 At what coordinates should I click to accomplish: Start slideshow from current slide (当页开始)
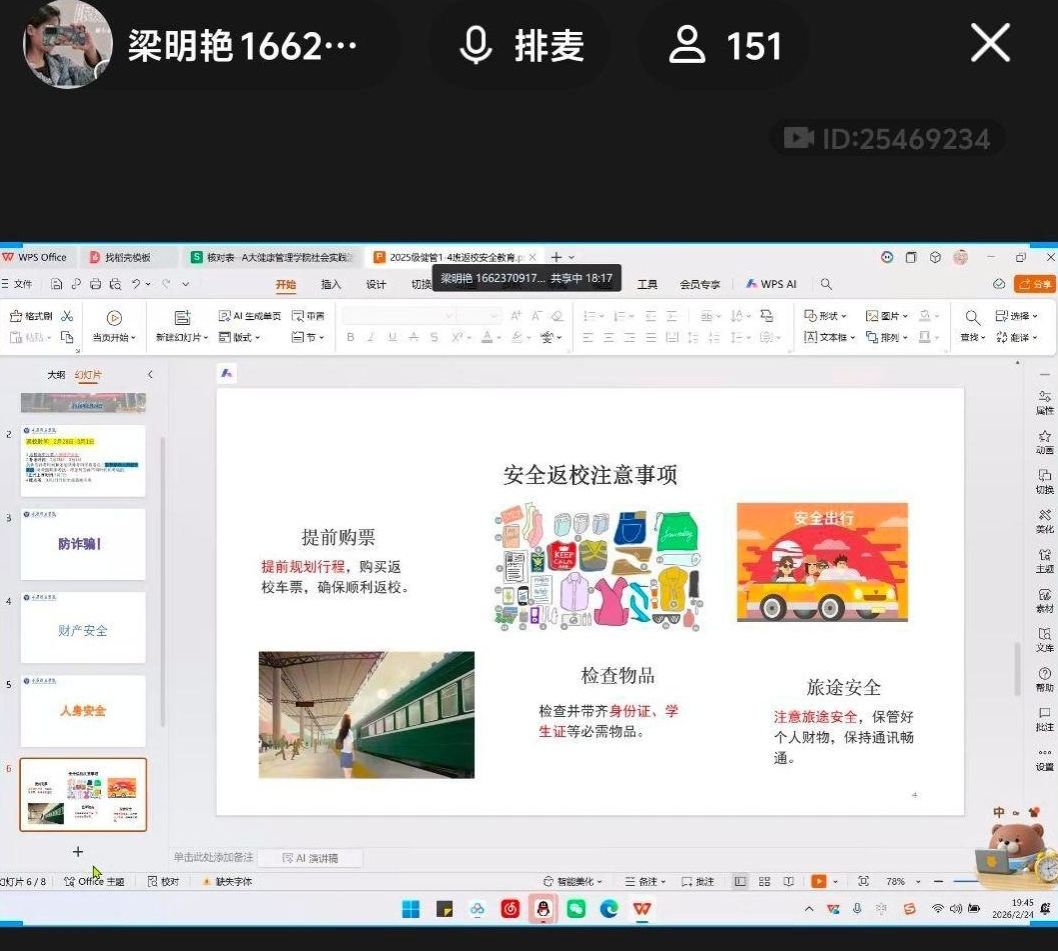(114, 326)
